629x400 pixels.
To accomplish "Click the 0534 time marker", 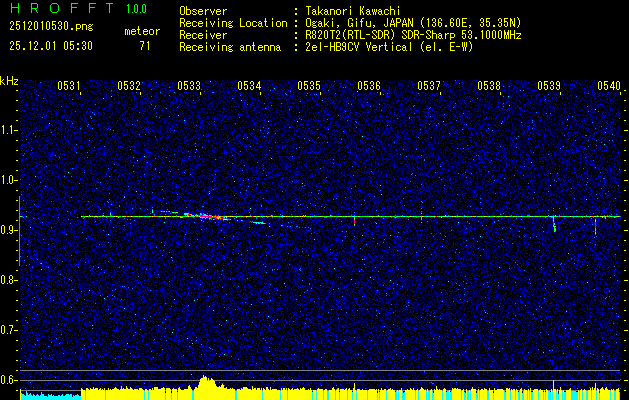I will coord(249,85).
